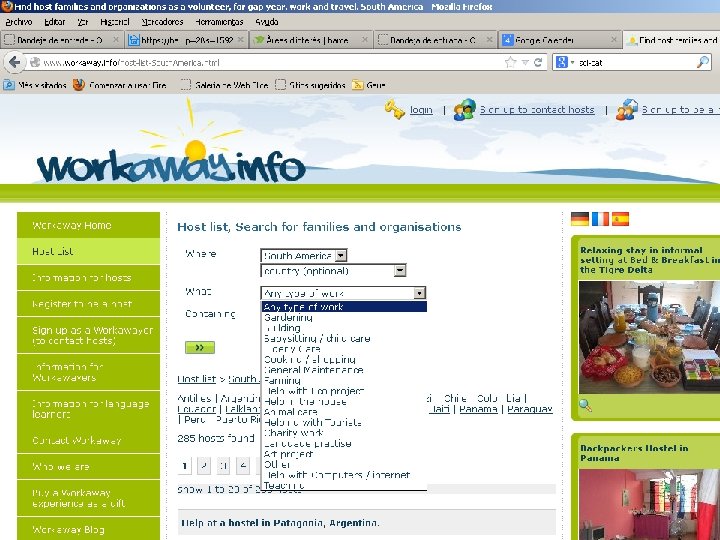Go to results page 2
This screenshot has height=540, width=720.
click(x=204, y=466)
